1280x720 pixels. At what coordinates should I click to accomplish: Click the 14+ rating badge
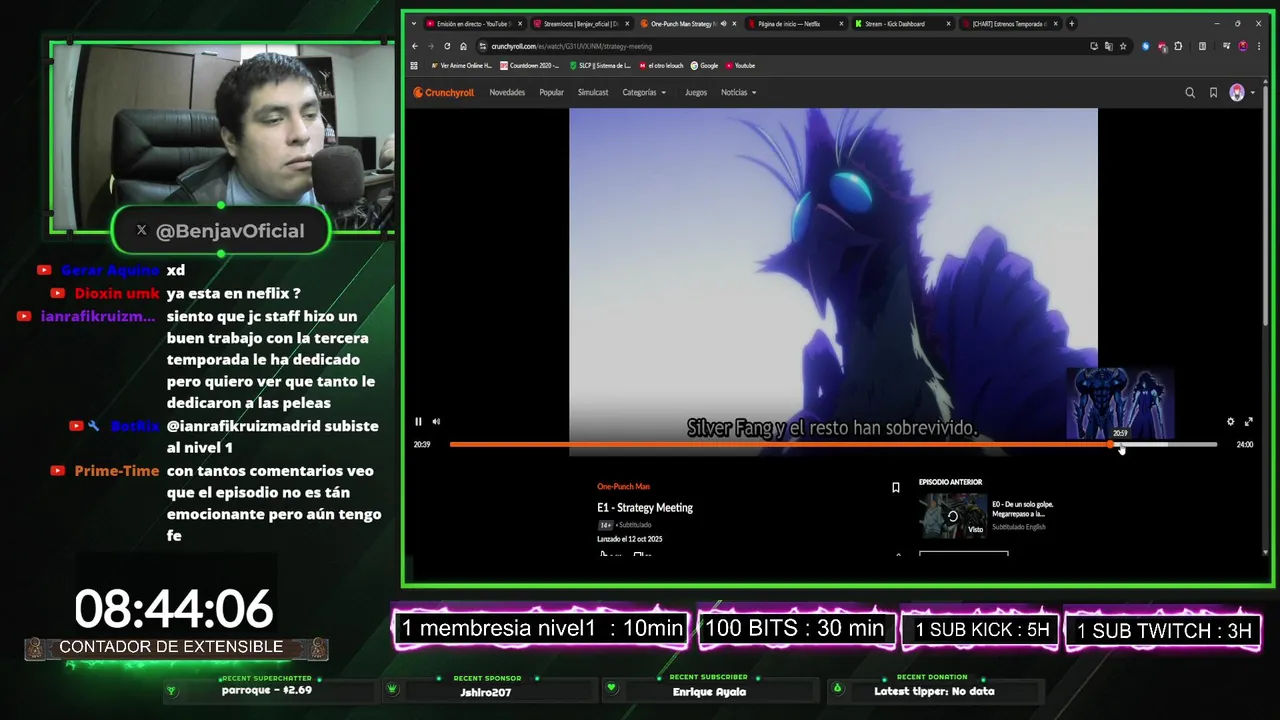pos(605,525)
